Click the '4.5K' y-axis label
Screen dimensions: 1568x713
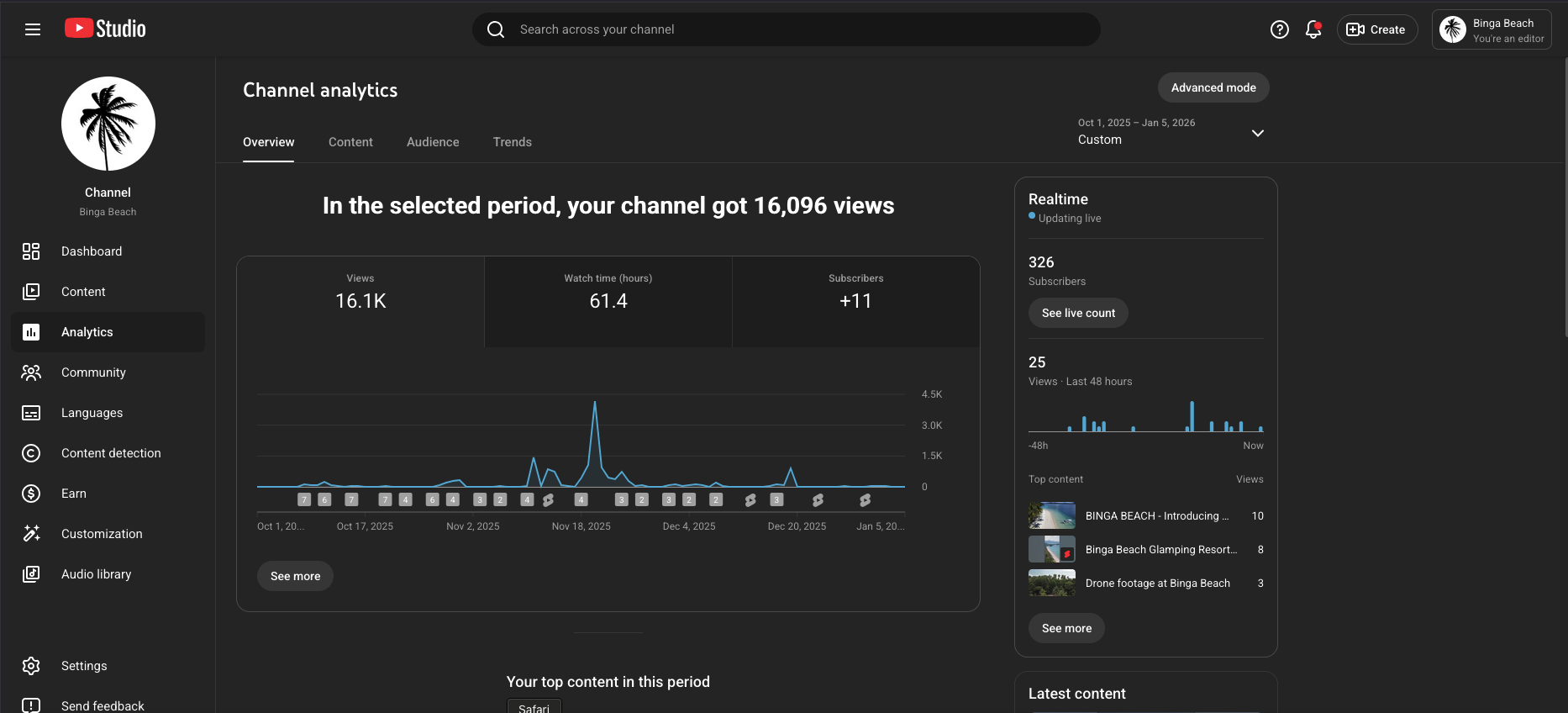[932, 394]
